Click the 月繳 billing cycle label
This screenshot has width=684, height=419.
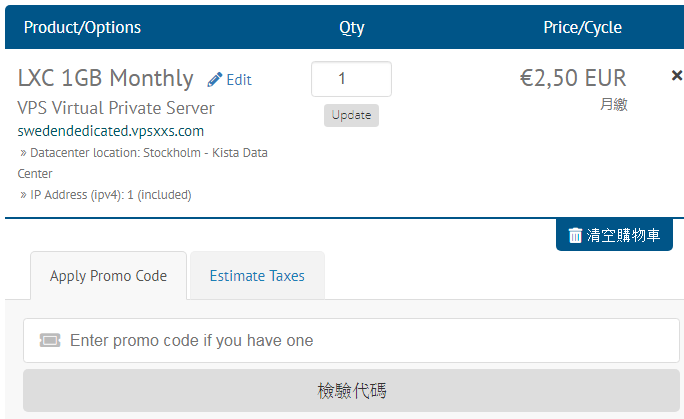pyautogui.click(x=614, y=104)
